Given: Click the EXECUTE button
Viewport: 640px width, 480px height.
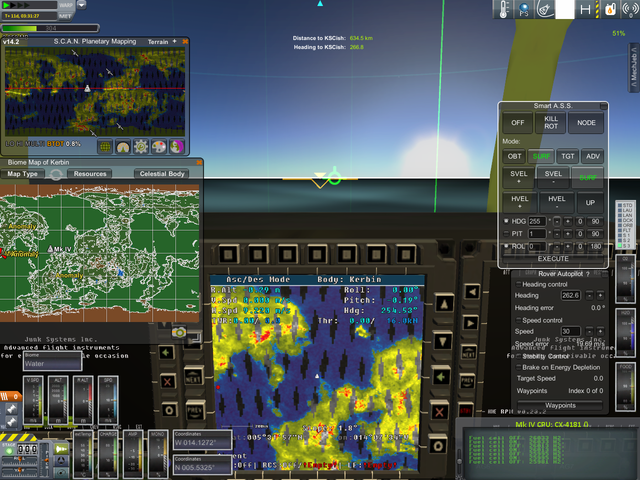Looking at the screenshot, I should coord(553,259).
